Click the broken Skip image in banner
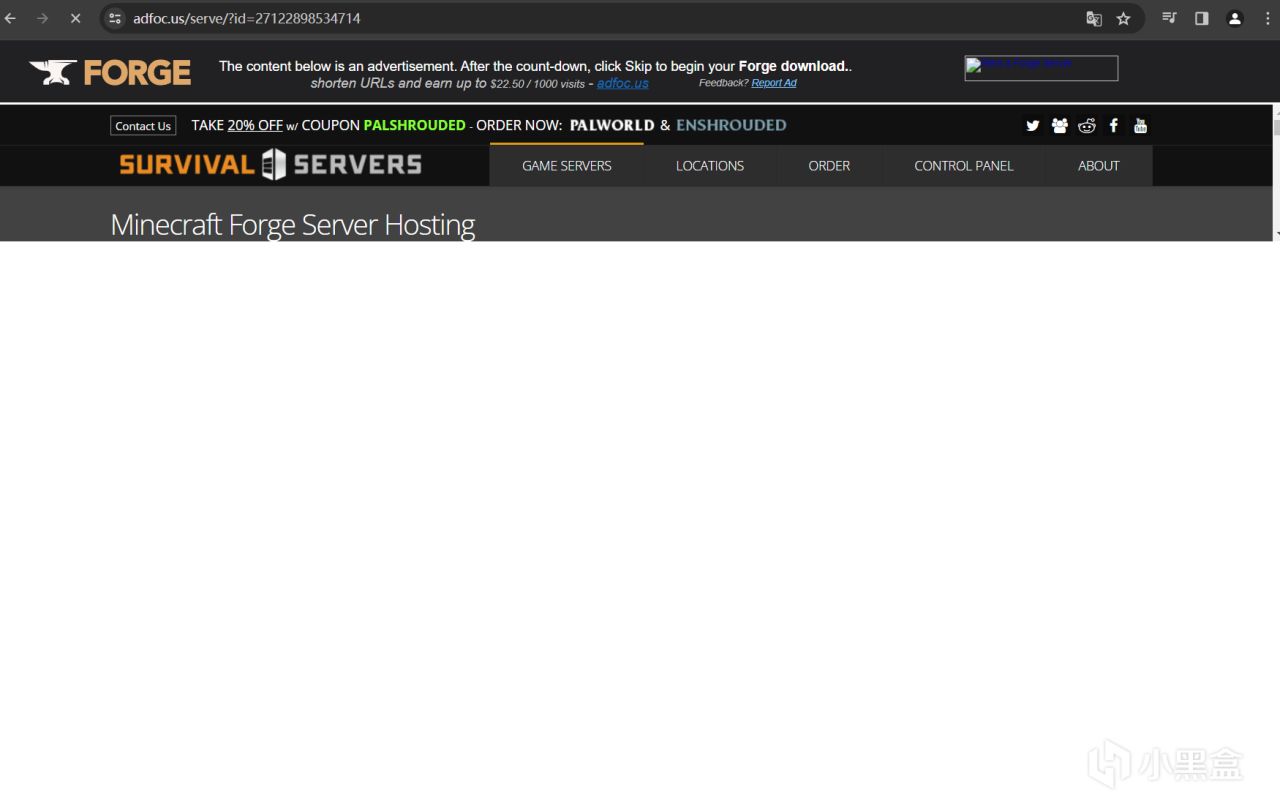This screenshot has width=1280, height=809. coord(1041,68)
